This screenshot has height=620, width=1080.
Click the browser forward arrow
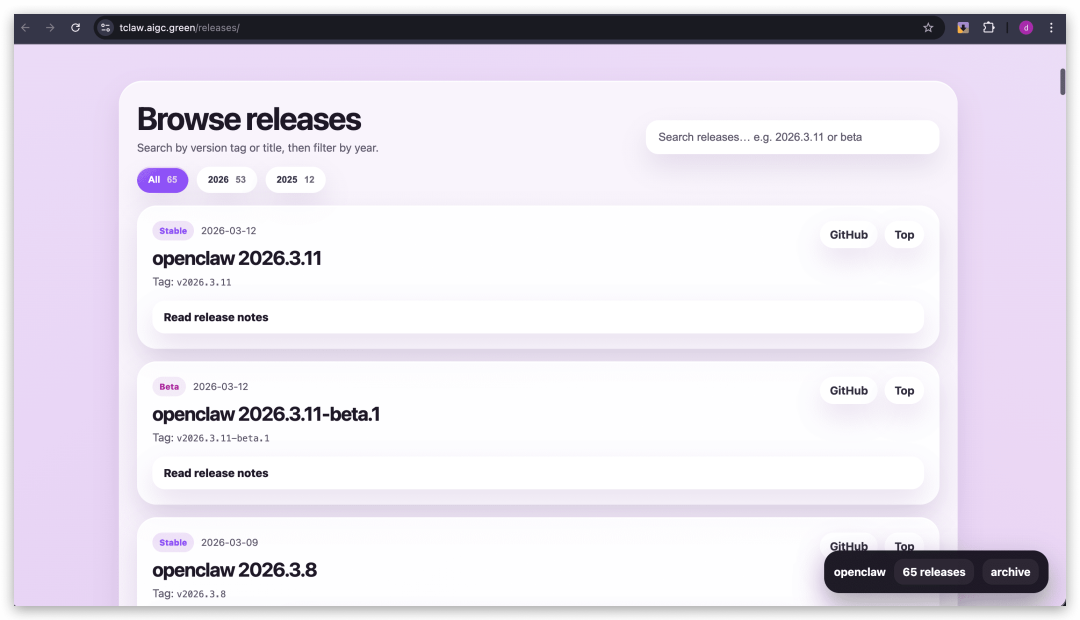[50, 28]
